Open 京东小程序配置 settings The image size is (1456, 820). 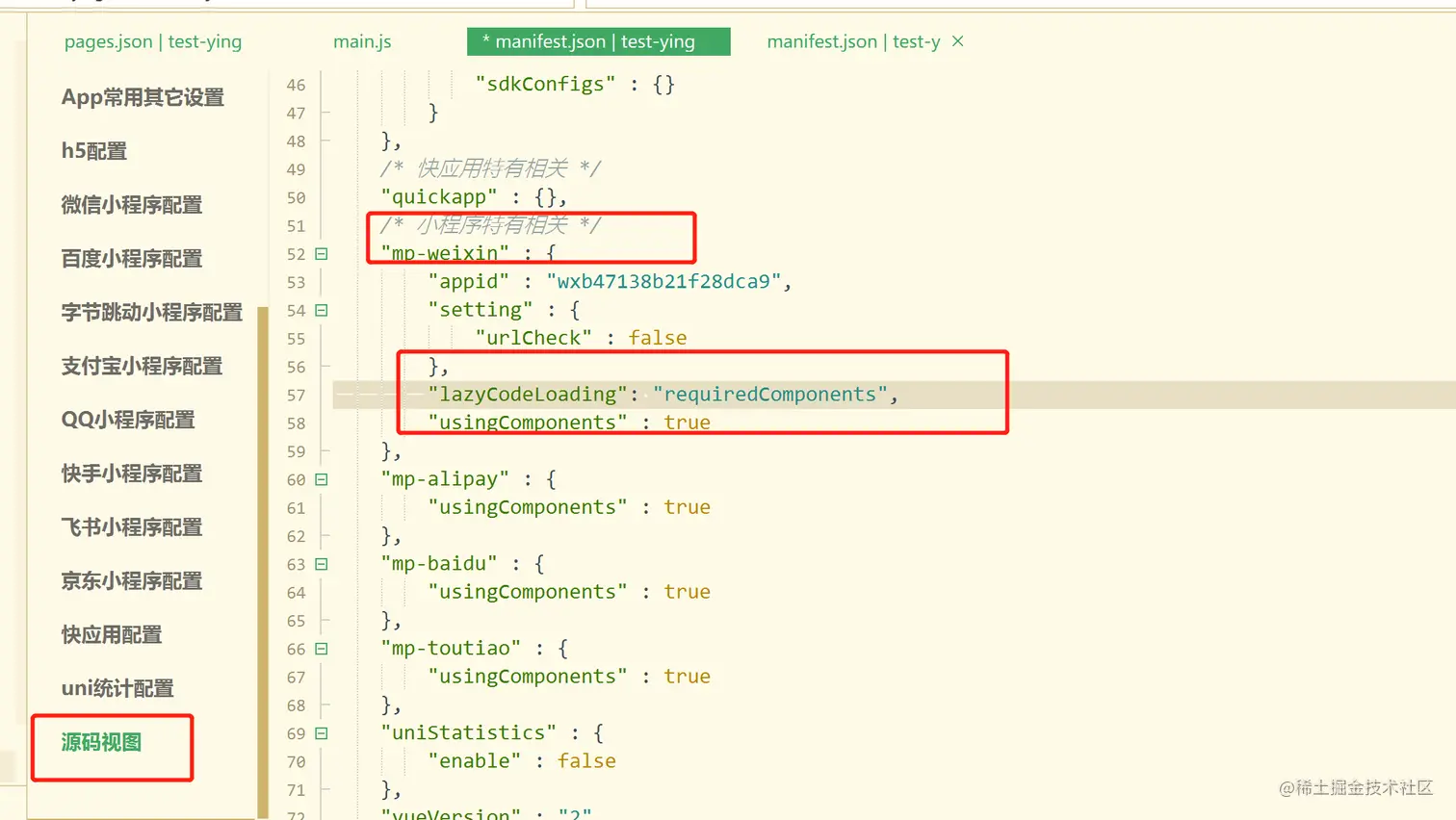pyautogui.click(x=132, y=581)
